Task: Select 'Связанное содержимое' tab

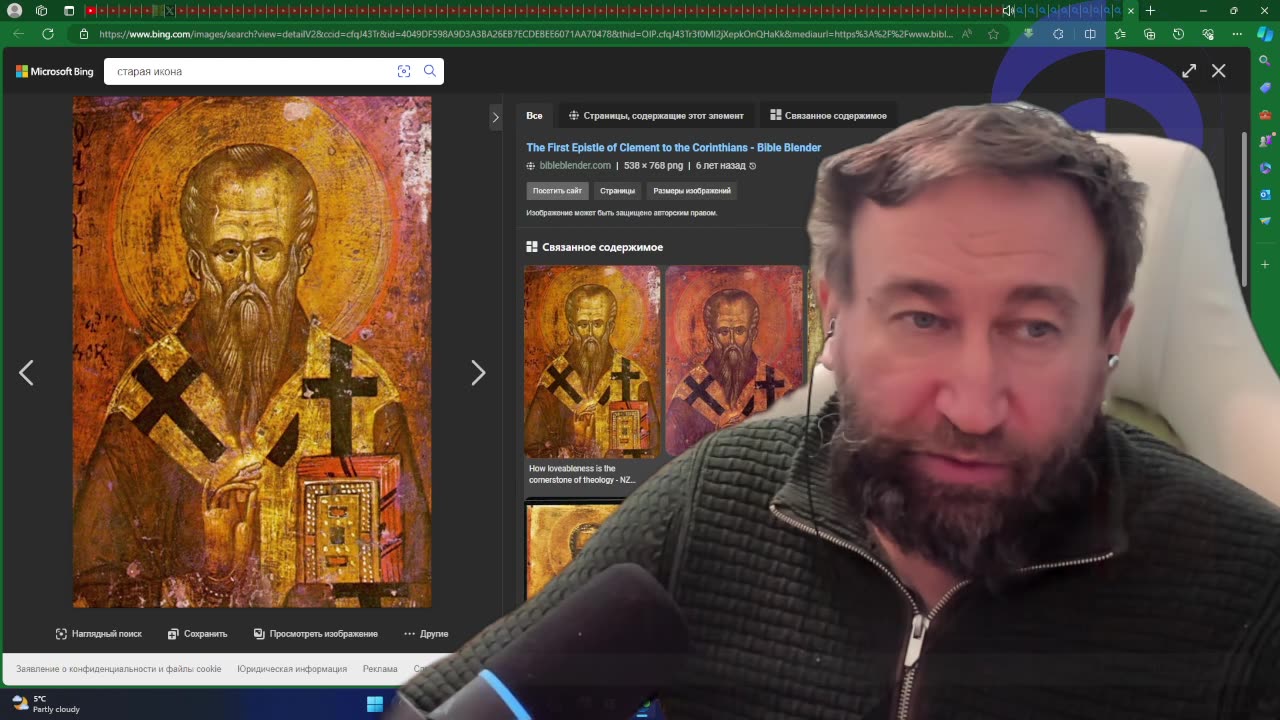Action: (828, 115)
